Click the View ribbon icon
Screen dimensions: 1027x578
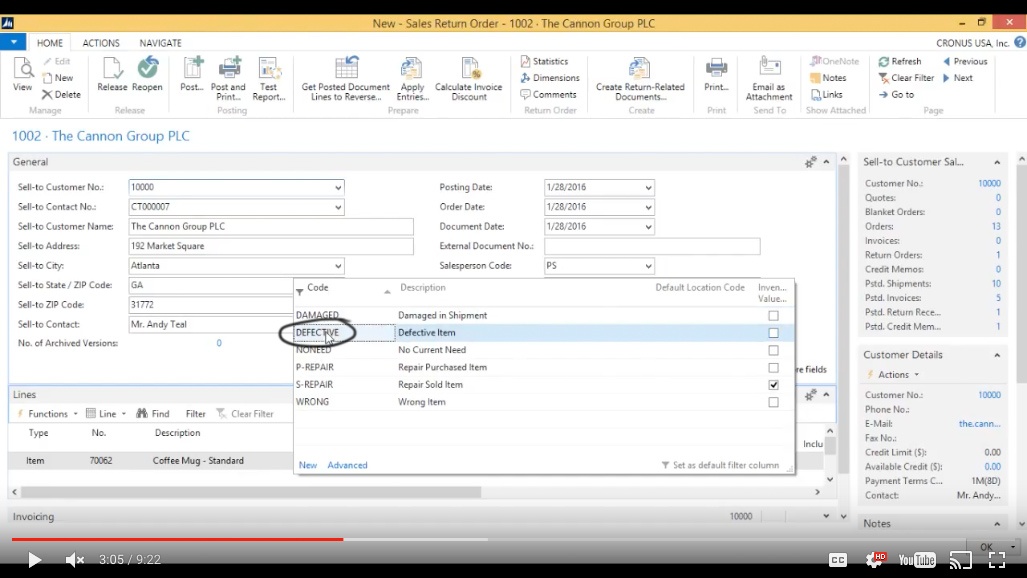(x=22, y=75)
